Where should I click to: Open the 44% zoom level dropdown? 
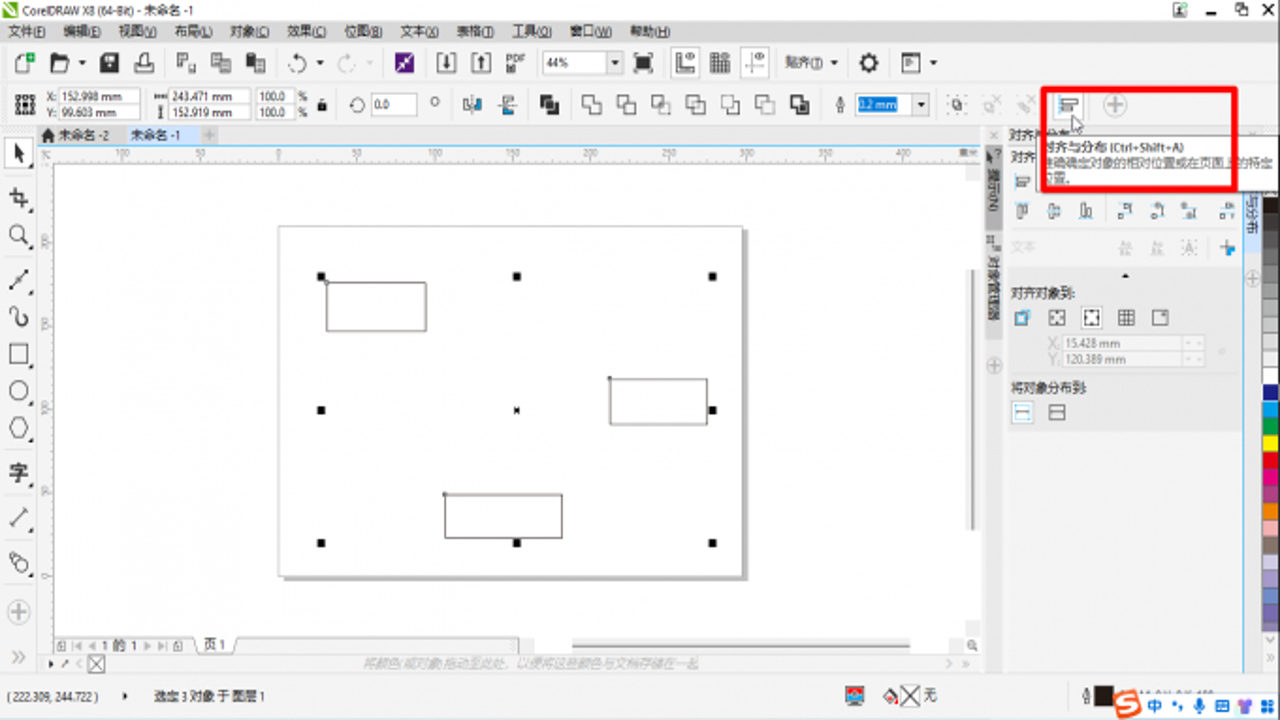click(614, 63)
